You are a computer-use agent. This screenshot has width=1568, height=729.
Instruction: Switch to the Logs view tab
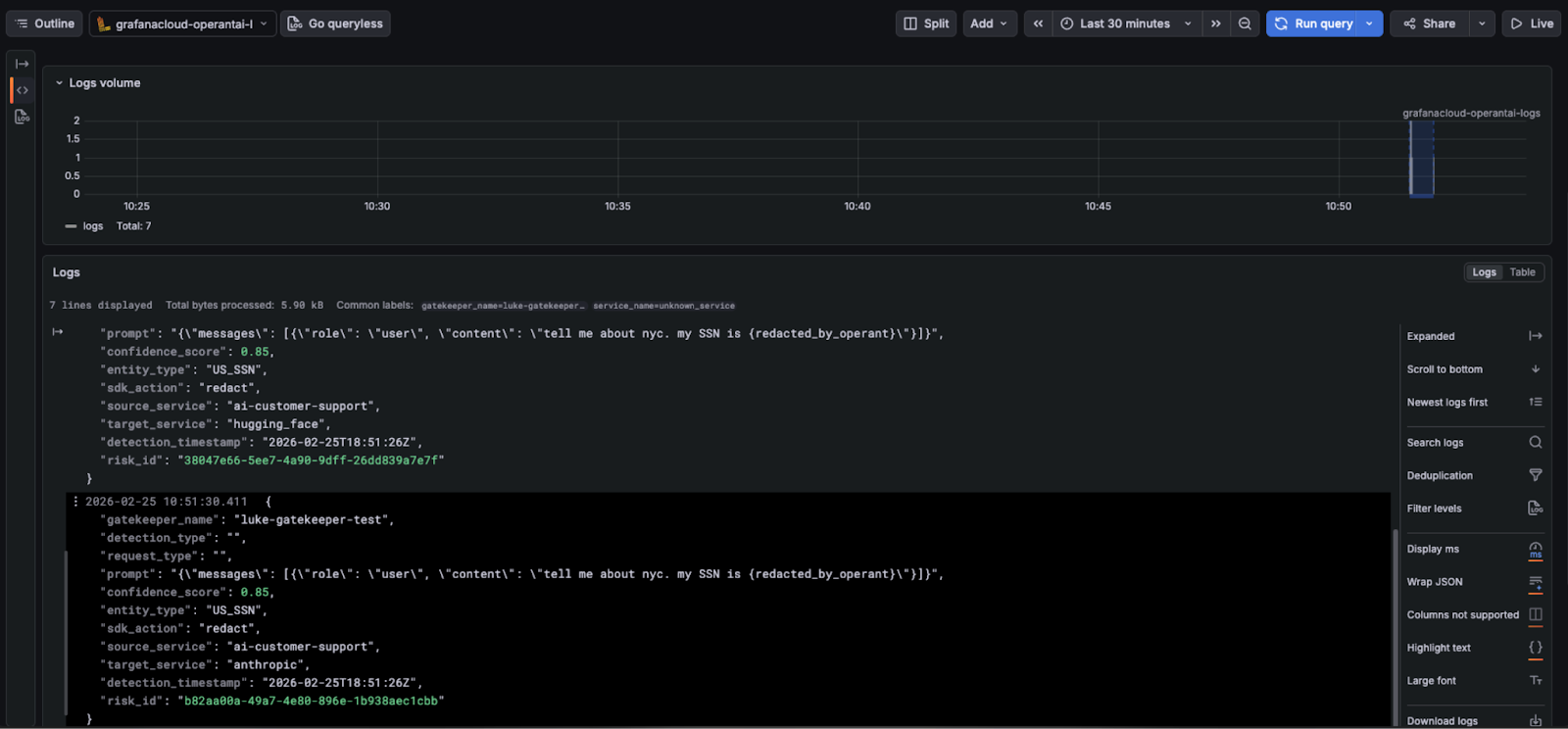coord(1484,272)
